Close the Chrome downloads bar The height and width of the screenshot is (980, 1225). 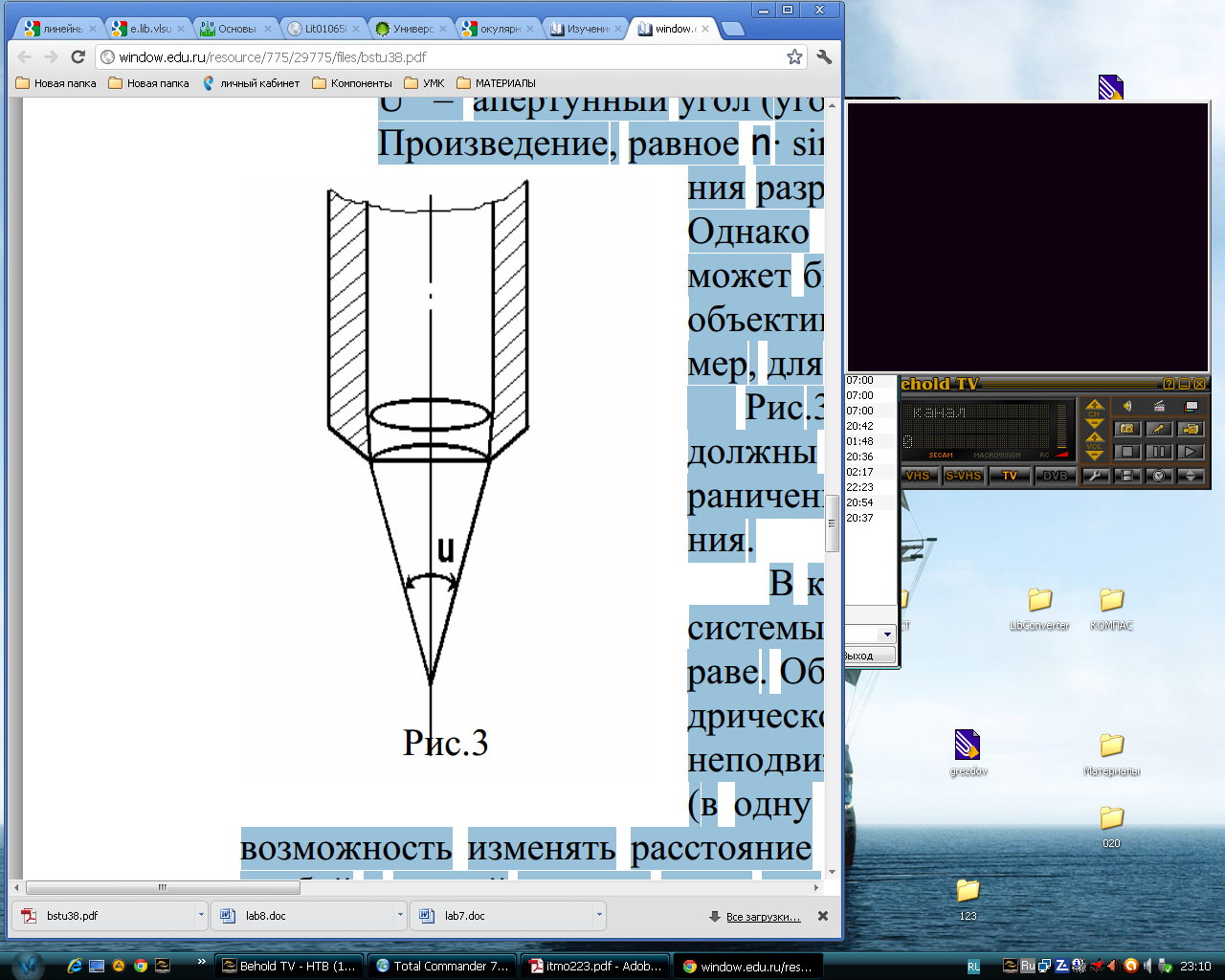tap(823, 916)
